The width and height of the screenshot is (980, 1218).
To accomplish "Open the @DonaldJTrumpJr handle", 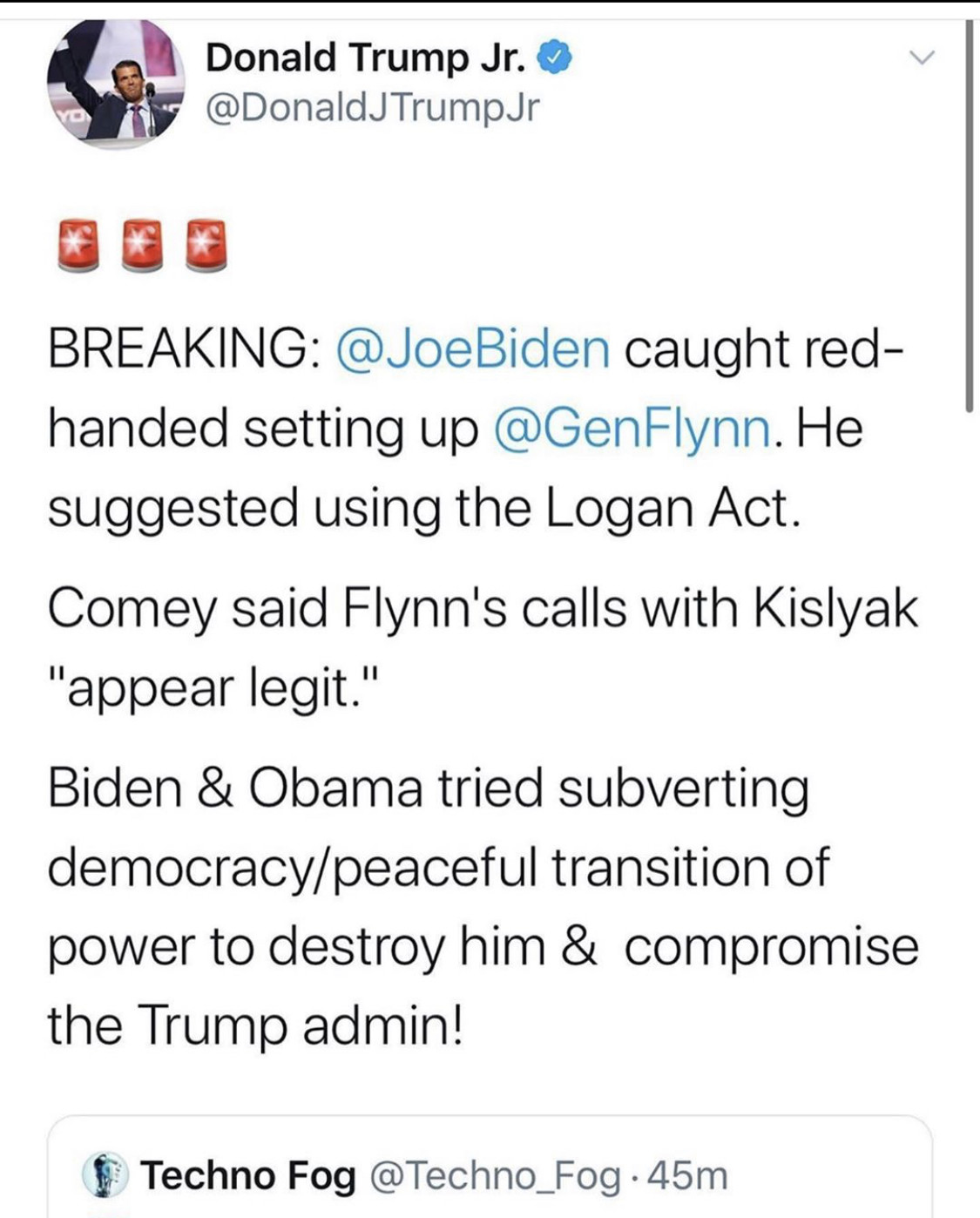I will click(x=372, y=107).
